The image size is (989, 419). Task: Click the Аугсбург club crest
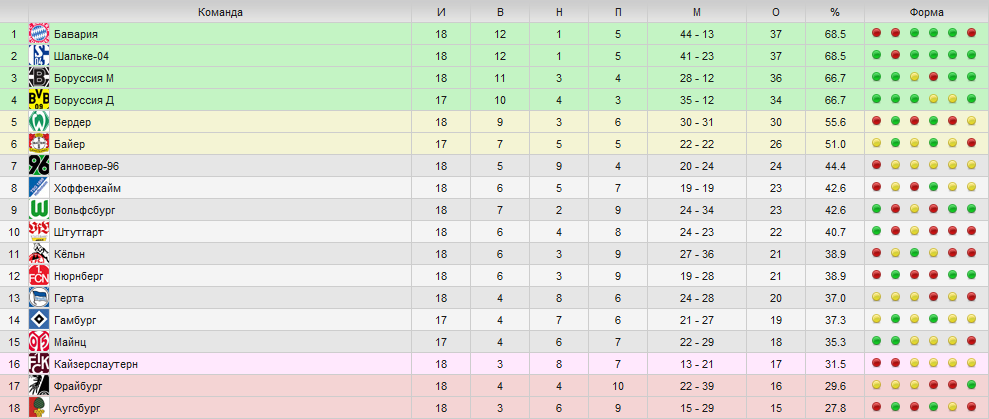pos(39,408)
